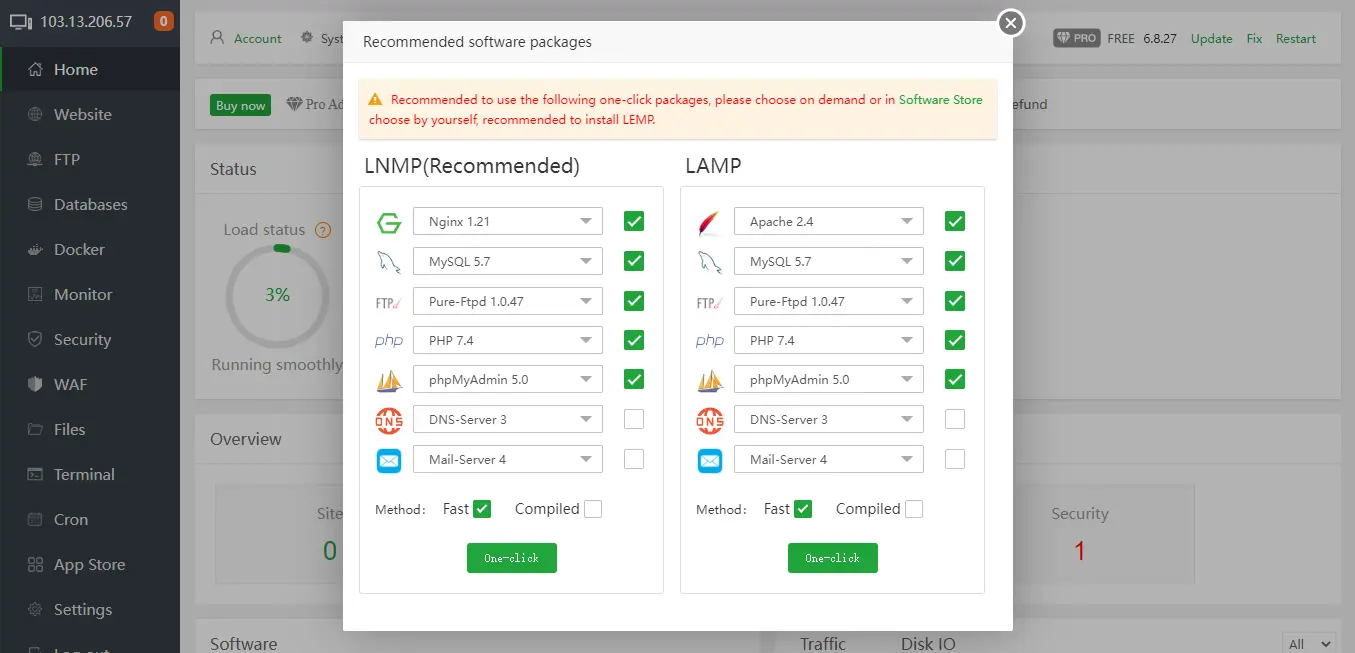The height and width of the screenshot is (653, 1355).
Task: Click the phpMyAdmin sailboat icon in LAMP
Action: [x=710, y=380]
